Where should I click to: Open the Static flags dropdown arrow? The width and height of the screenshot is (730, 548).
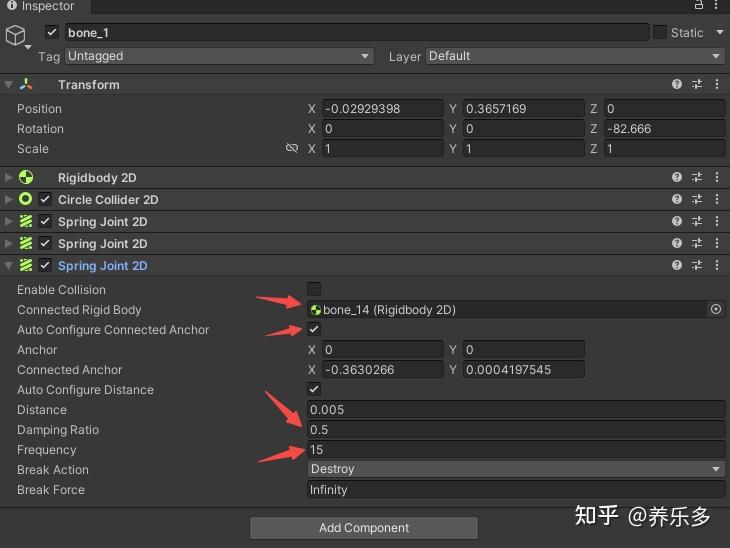(720, 32)
